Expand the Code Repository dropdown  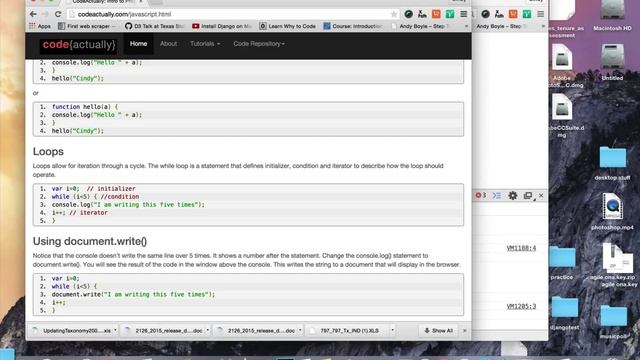[259, 44]
